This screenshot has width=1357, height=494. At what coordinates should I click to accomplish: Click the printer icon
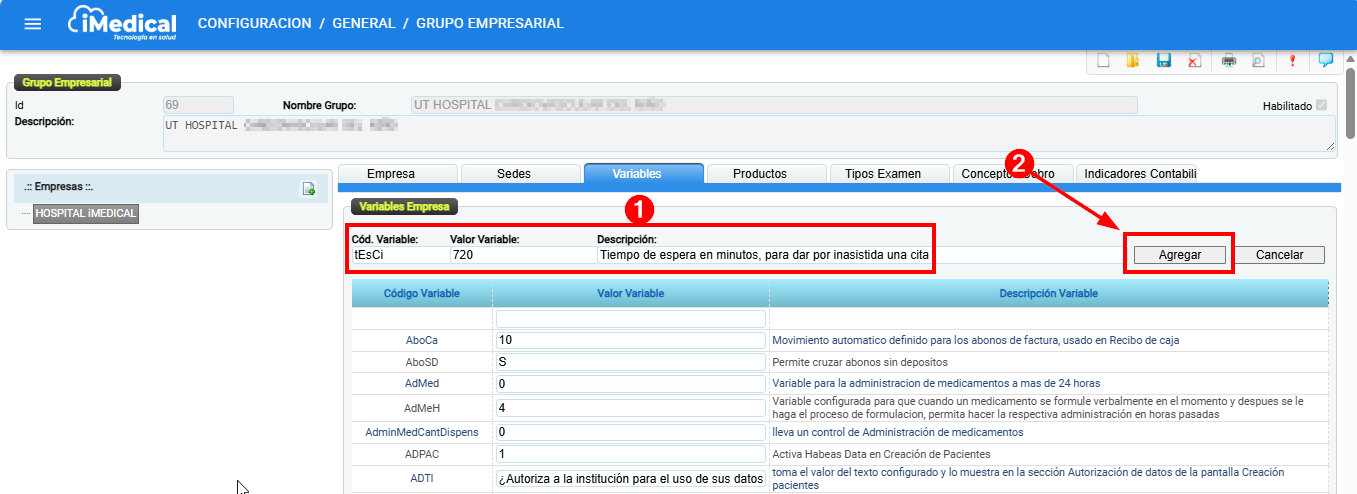tap(1229, 61)
